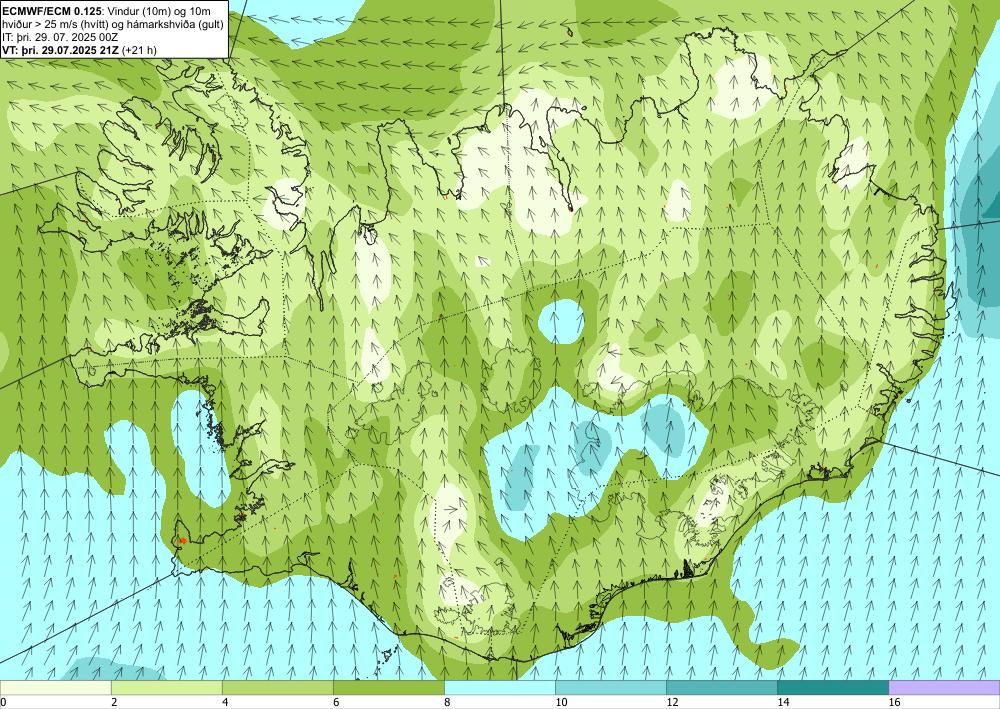The width and height of the screenshot is (1000, 709).
Task: Click the pale cream 0–2 legend color
Action: pos(55,688)
